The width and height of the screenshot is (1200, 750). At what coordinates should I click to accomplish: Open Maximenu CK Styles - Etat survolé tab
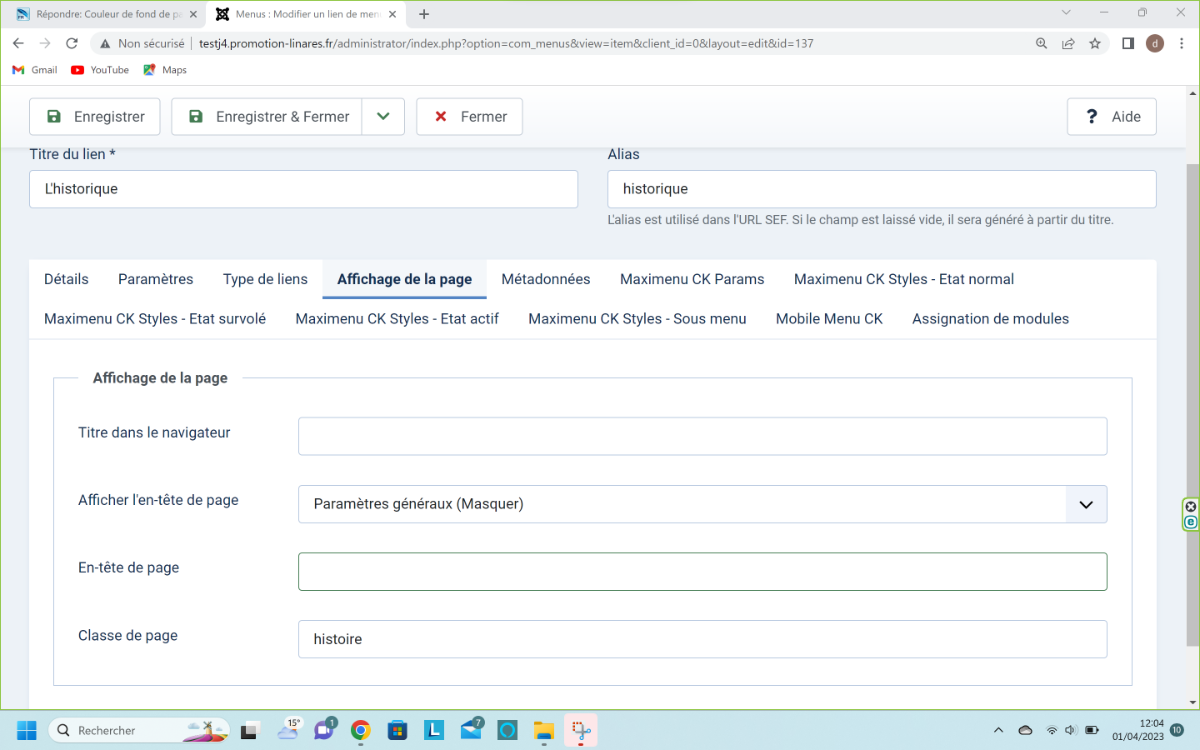[155, 319]
